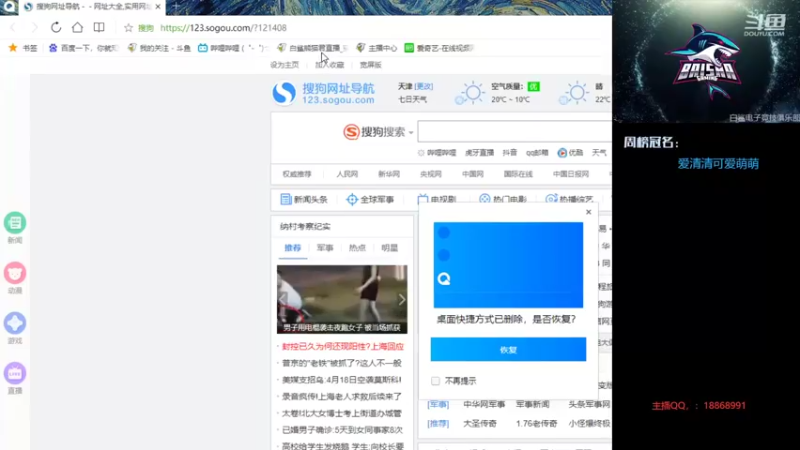Image resolution: width=800 pixels, height=450 pixels.
Task: Go forward with the forward arrow
Action: tap(34, 28)
